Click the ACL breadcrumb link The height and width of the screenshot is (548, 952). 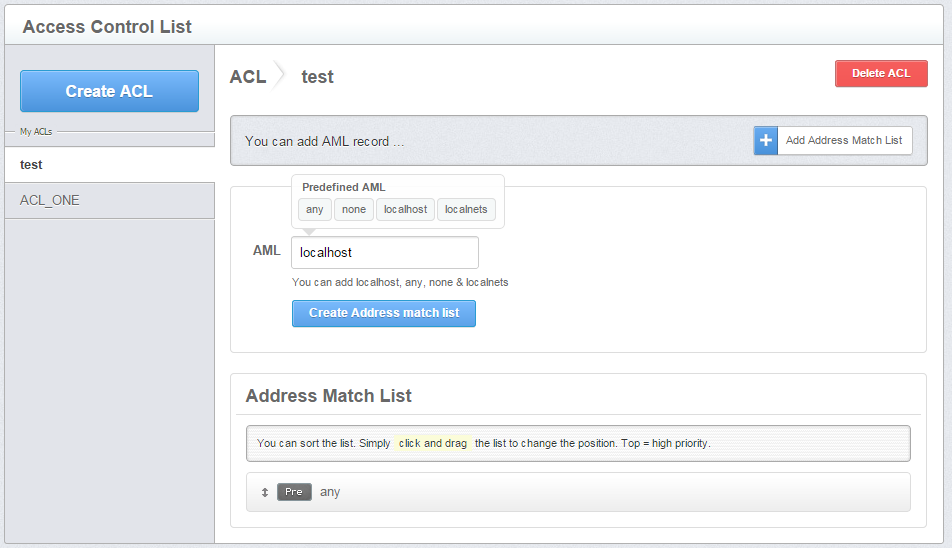tap(248, 77)
